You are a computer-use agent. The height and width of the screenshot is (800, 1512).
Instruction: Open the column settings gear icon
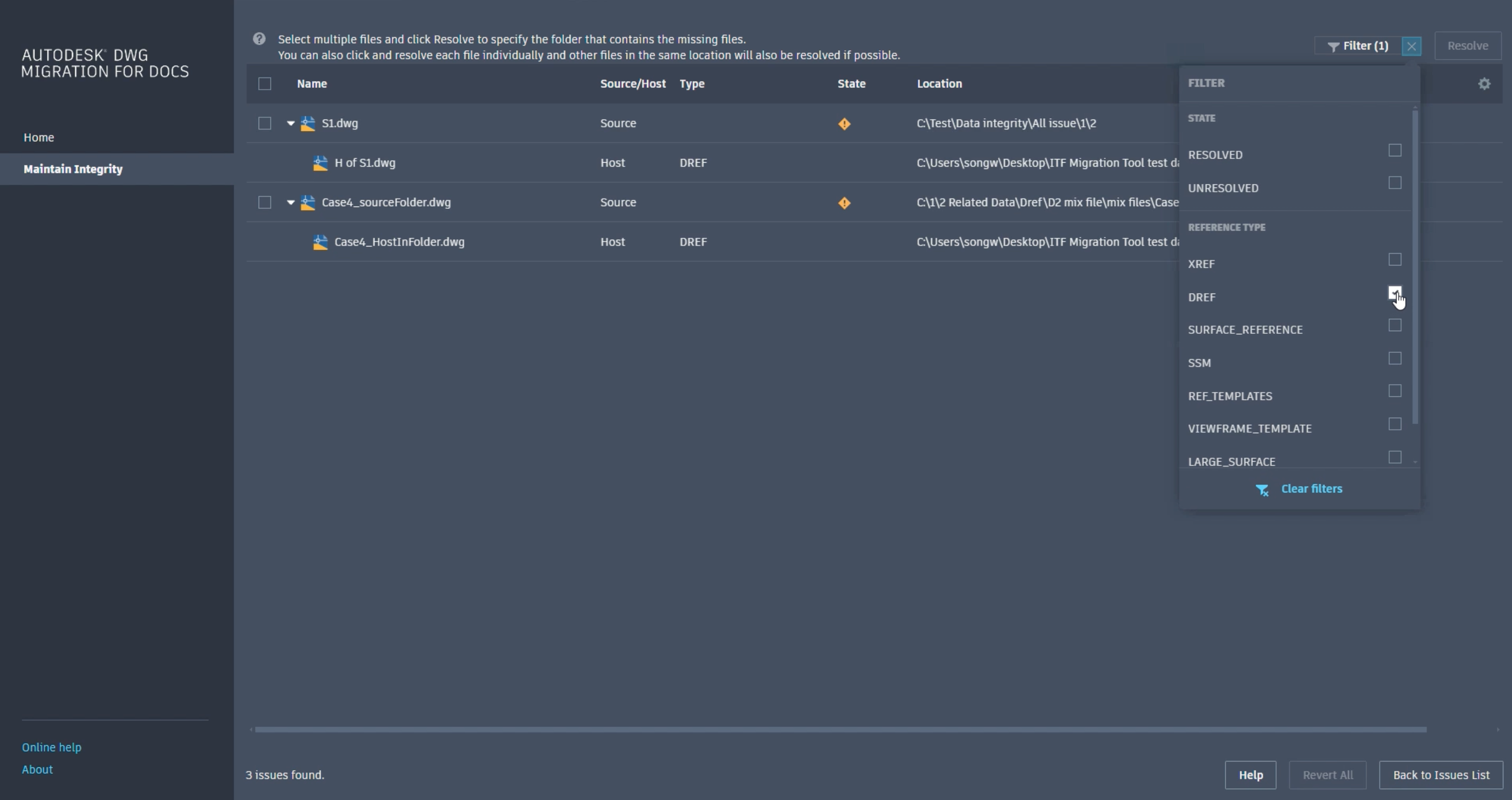(x=1484, y=84)
